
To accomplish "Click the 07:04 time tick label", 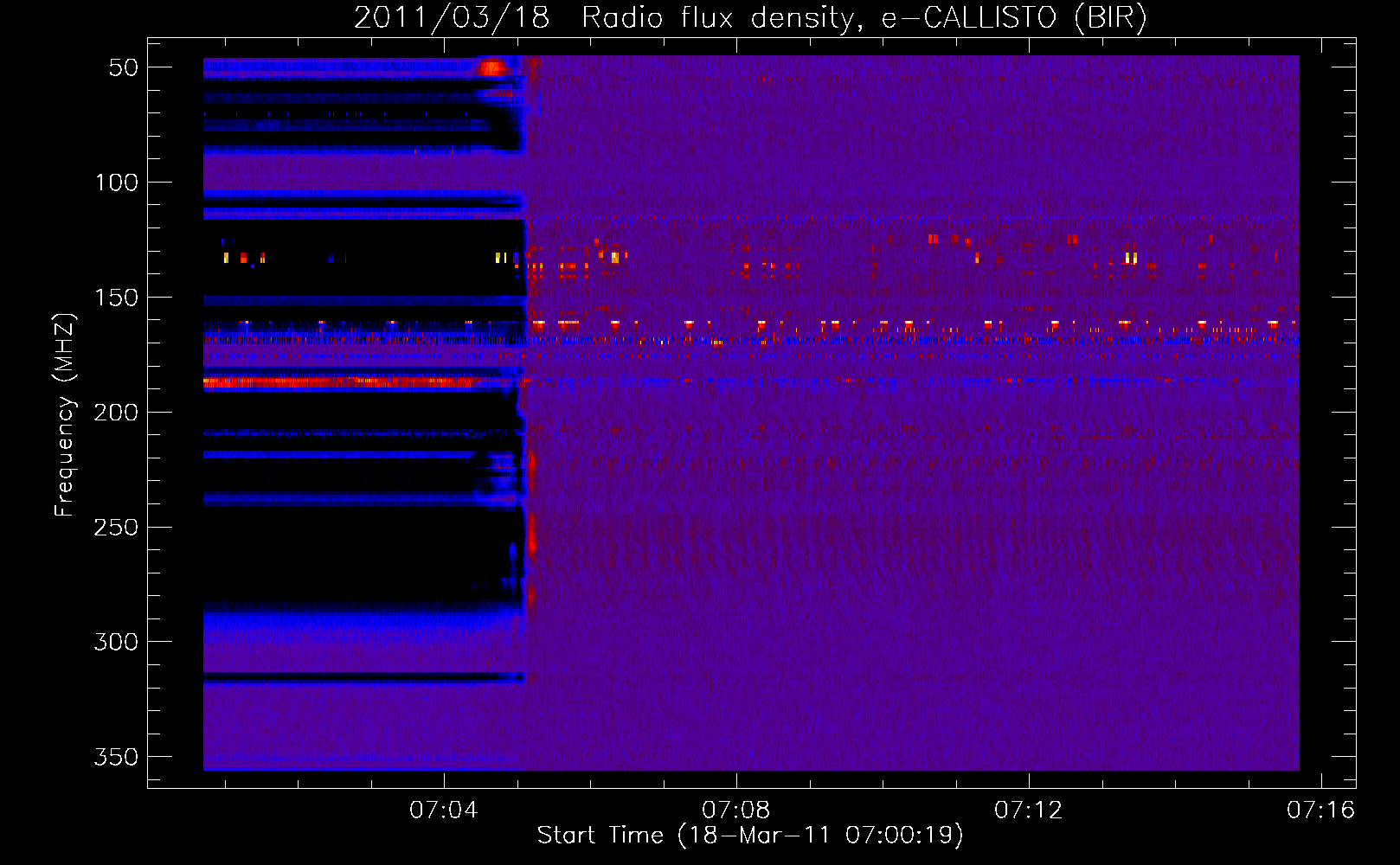I will [x=444, y=811].
